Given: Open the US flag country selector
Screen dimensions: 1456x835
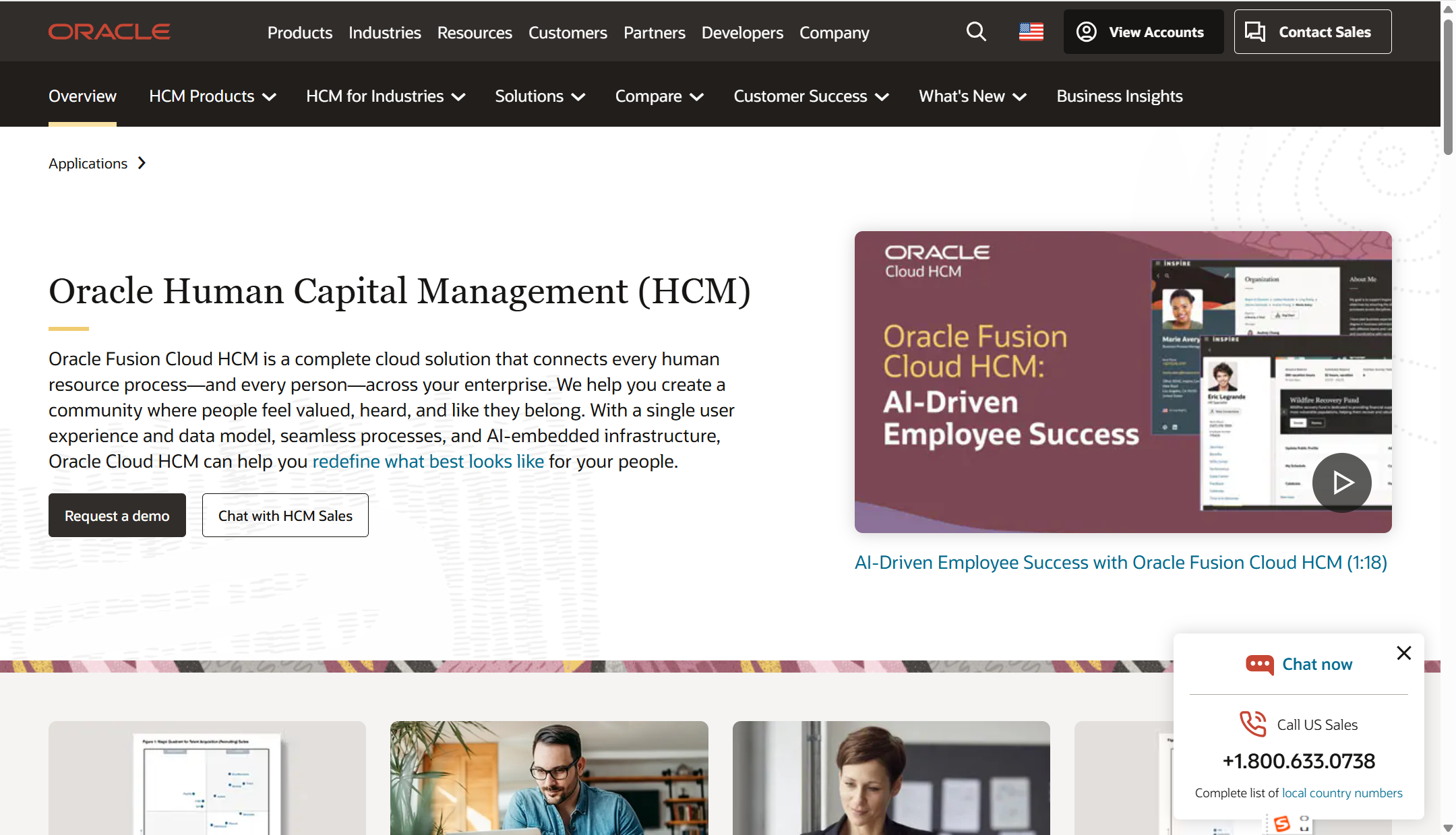Looking at the screenshot, I should [x=1031, y=32].
